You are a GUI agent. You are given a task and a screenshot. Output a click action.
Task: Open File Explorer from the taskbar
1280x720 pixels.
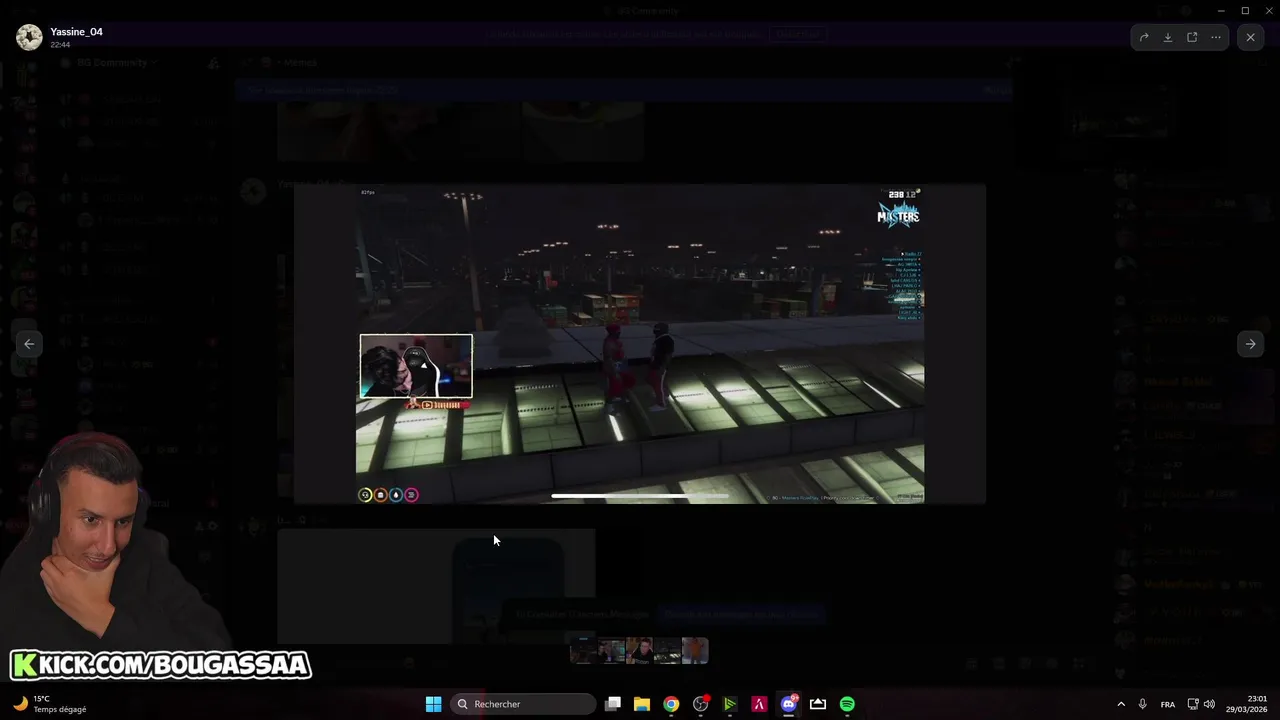point(642,704)
